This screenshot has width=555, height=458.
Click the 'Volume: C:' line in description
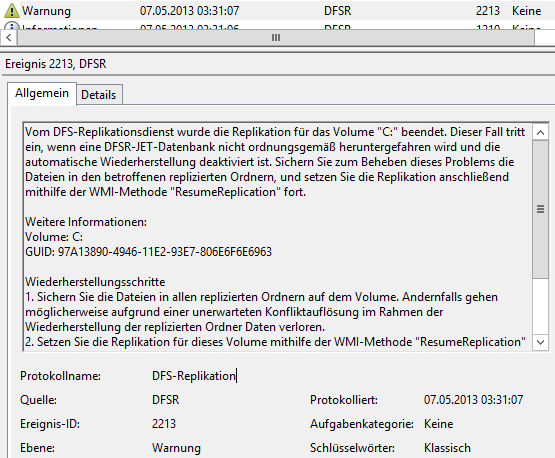(54, 237)
